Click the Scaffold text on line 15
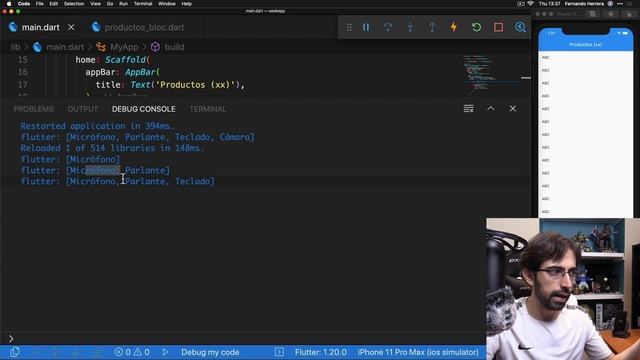 (125, 60)
